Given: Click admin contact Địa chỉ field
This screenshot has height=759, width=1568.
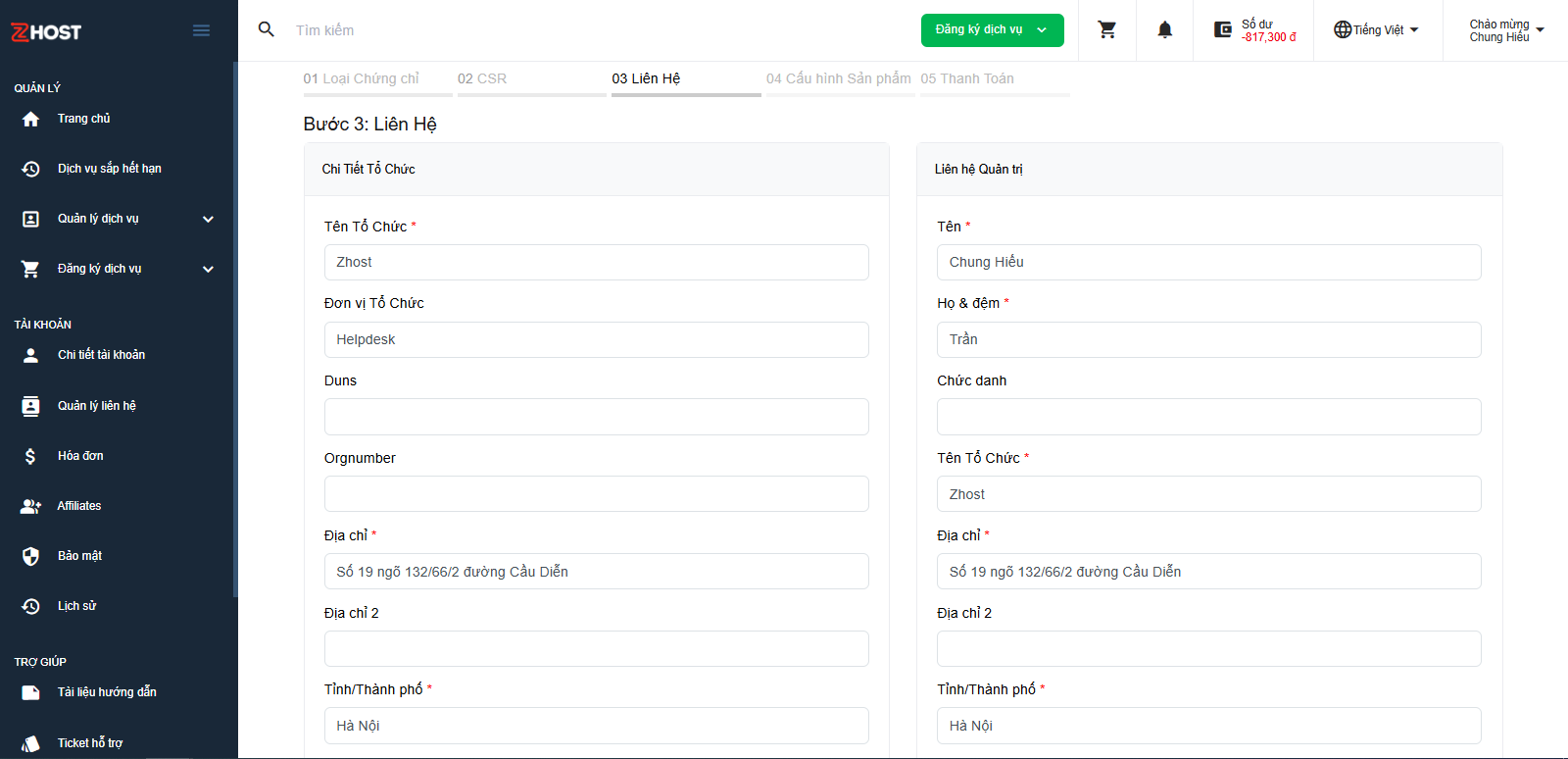Looking at the screenshot, I should tap(1209, 572).
